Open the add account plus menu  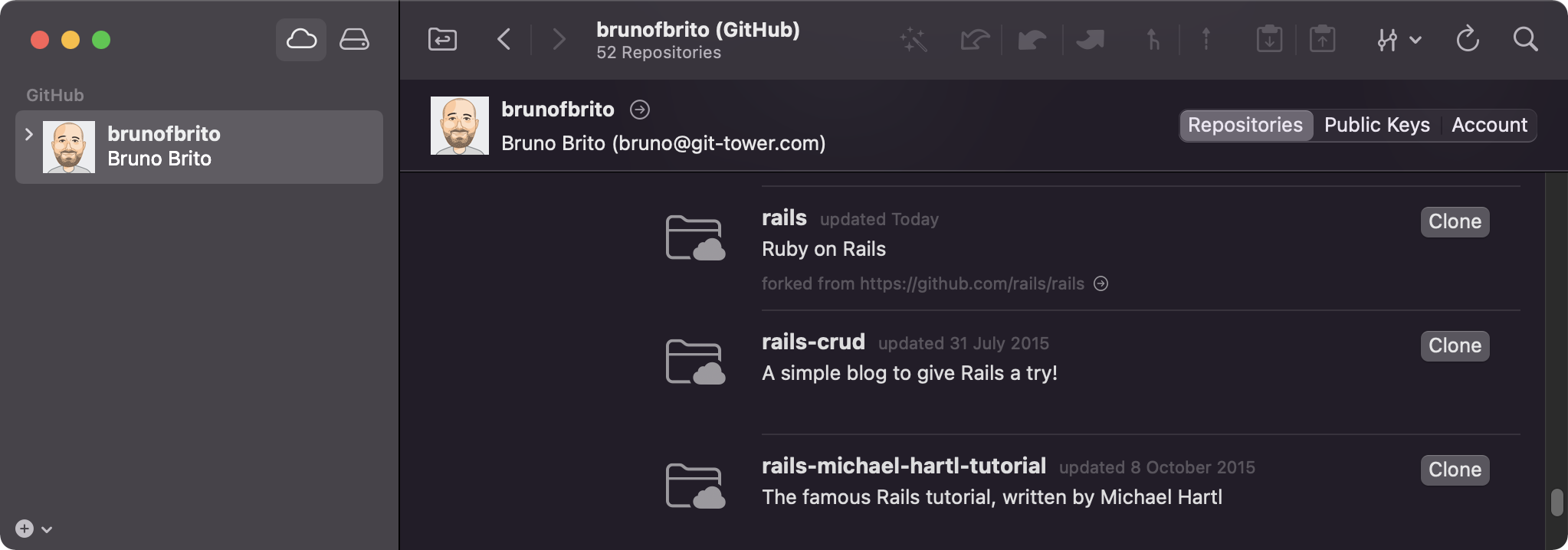coord(33,529)
